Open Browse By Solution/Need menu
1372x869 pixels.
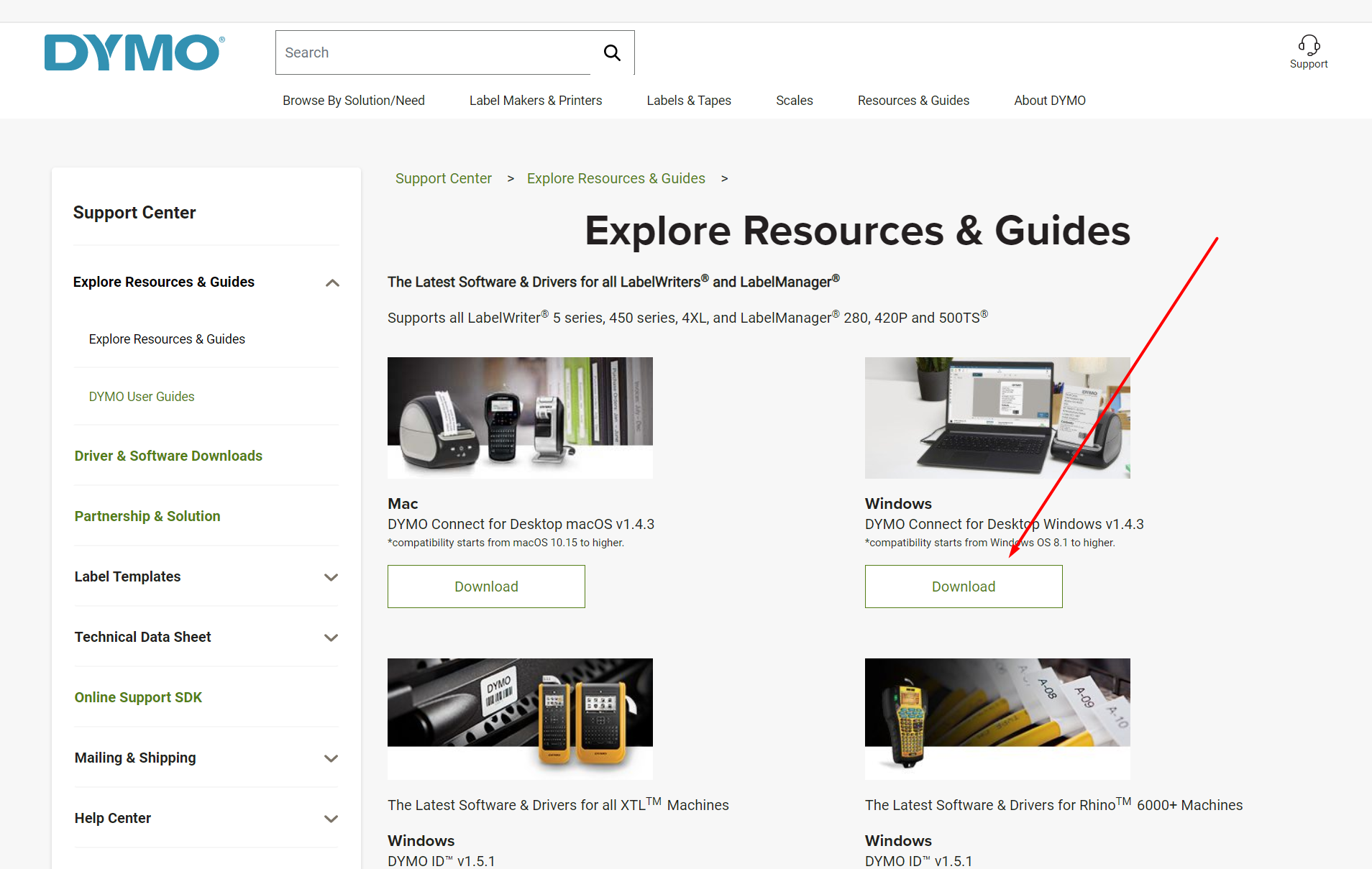[354, 101]
